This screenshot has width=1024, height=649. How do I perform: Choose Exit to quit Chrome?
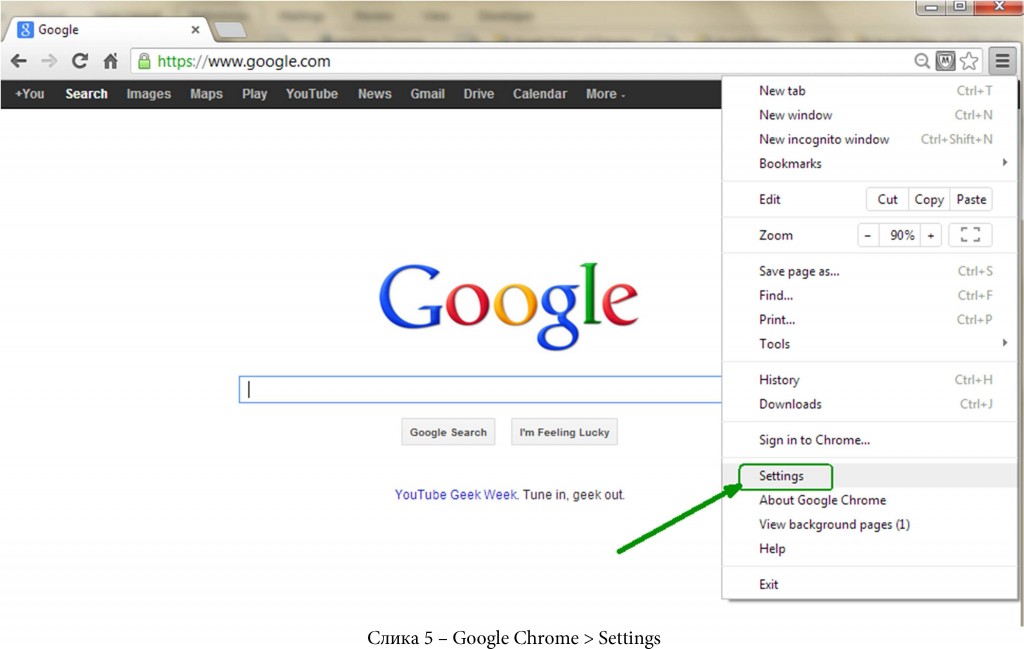pos(870,584)
